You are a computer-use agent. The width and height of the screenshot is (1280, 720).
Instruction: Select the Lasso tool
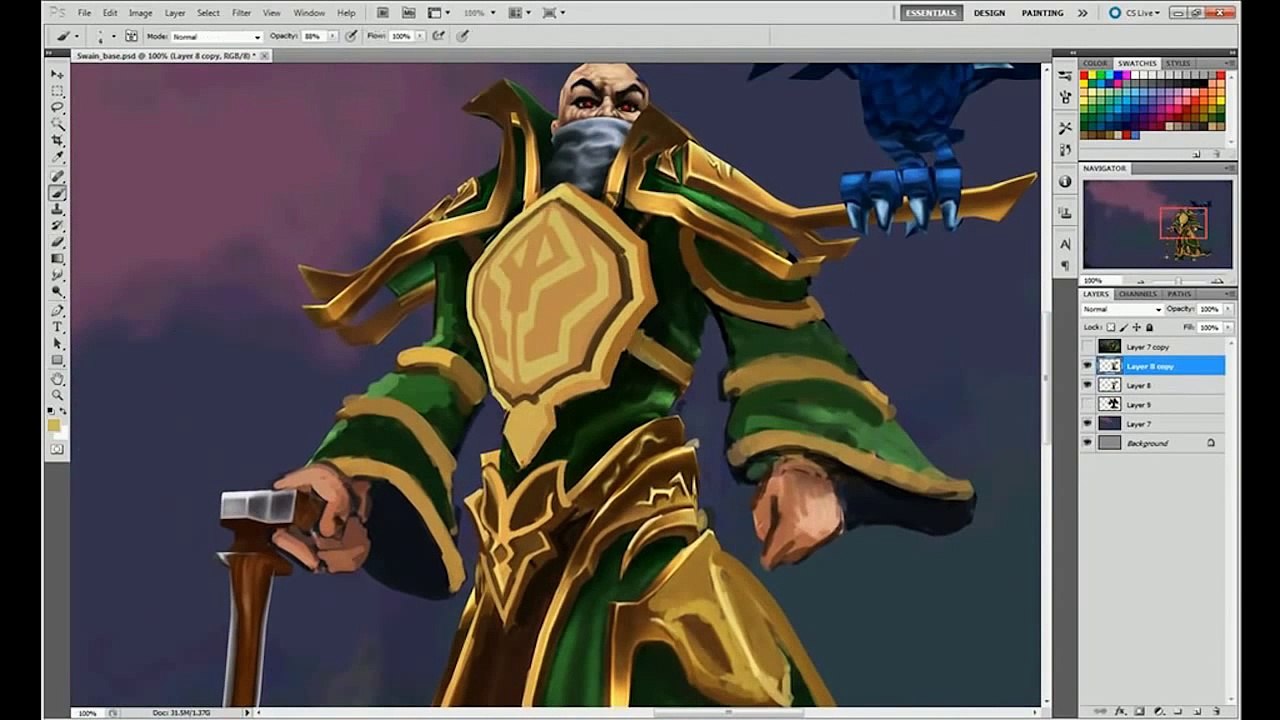pos(58,107)
